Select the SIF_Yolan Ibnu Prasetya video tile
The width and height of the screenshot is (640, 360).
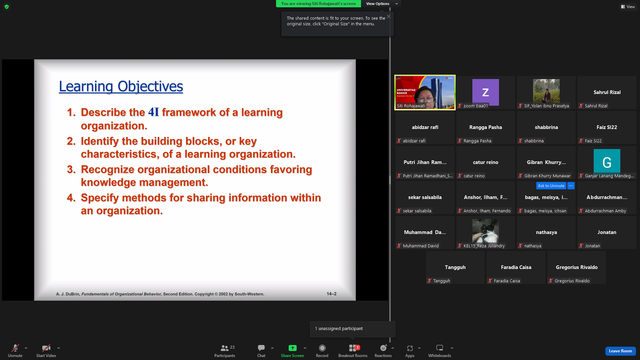546,93
